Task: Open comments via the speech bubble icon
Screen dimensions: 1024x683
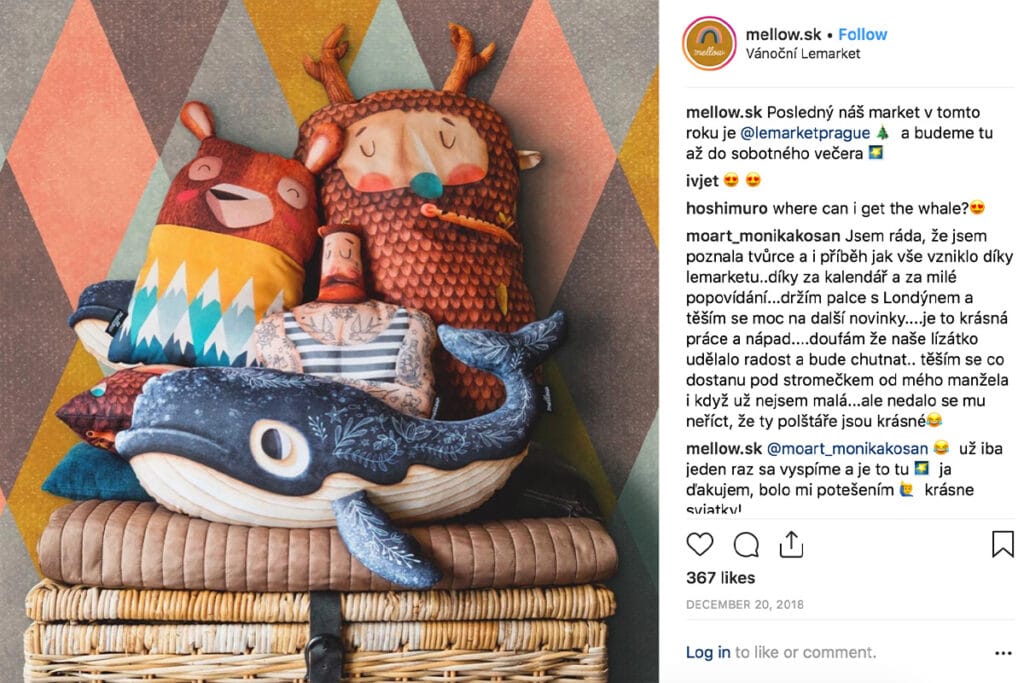Action: click(x=746, y=545)
